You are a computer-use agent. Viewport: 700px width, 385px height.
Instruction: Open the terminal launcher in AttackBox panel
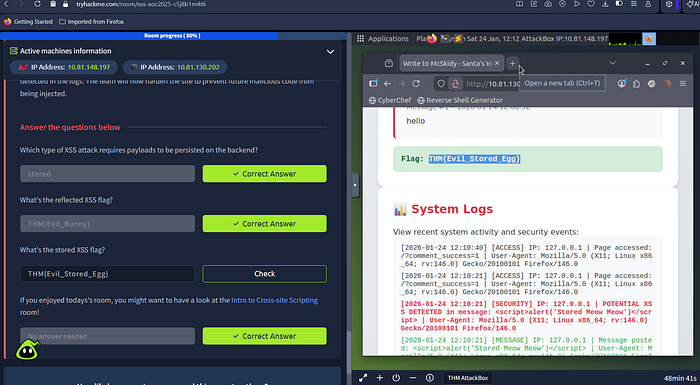click(444, 39)
